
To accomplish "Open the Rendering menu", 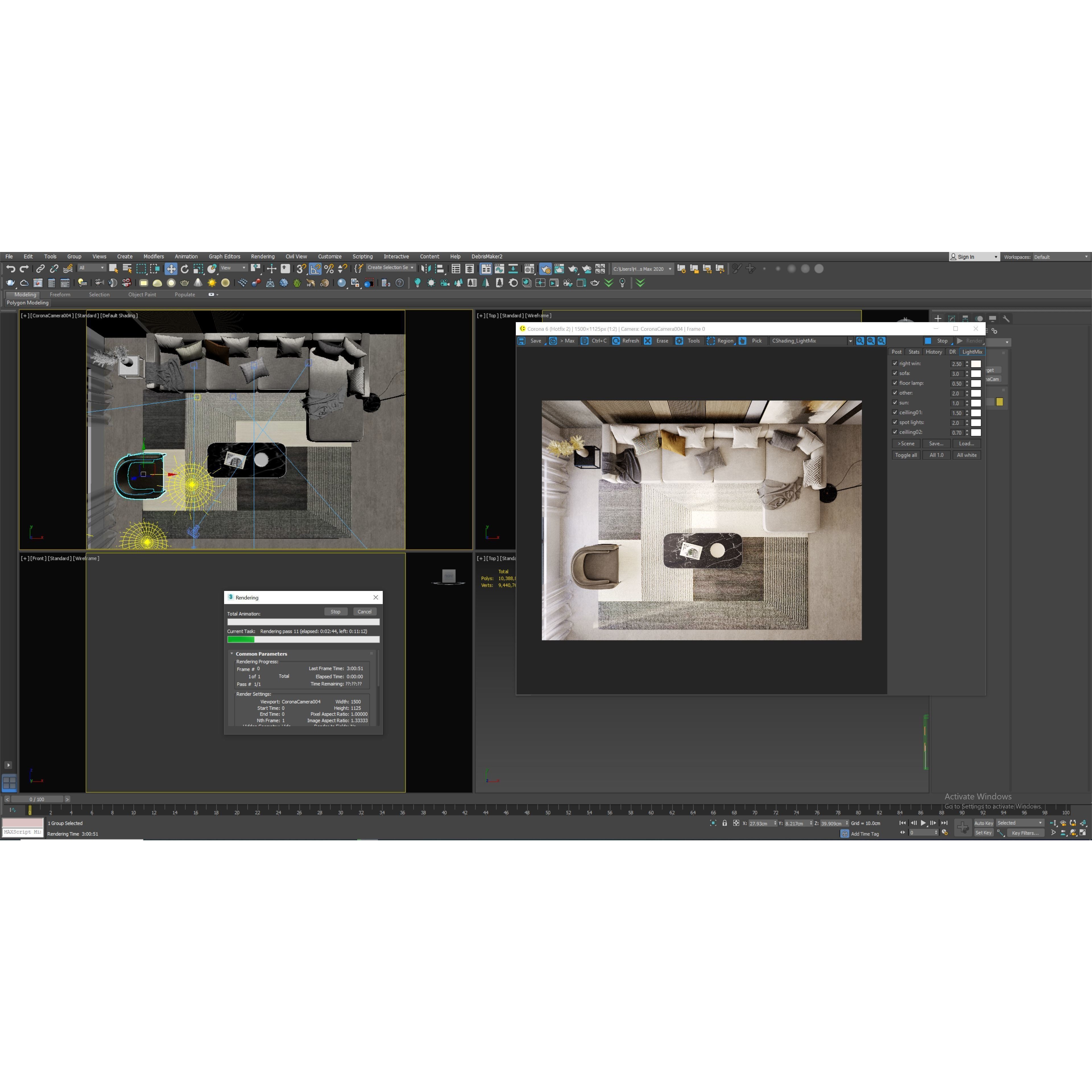I will pos(262,257).
